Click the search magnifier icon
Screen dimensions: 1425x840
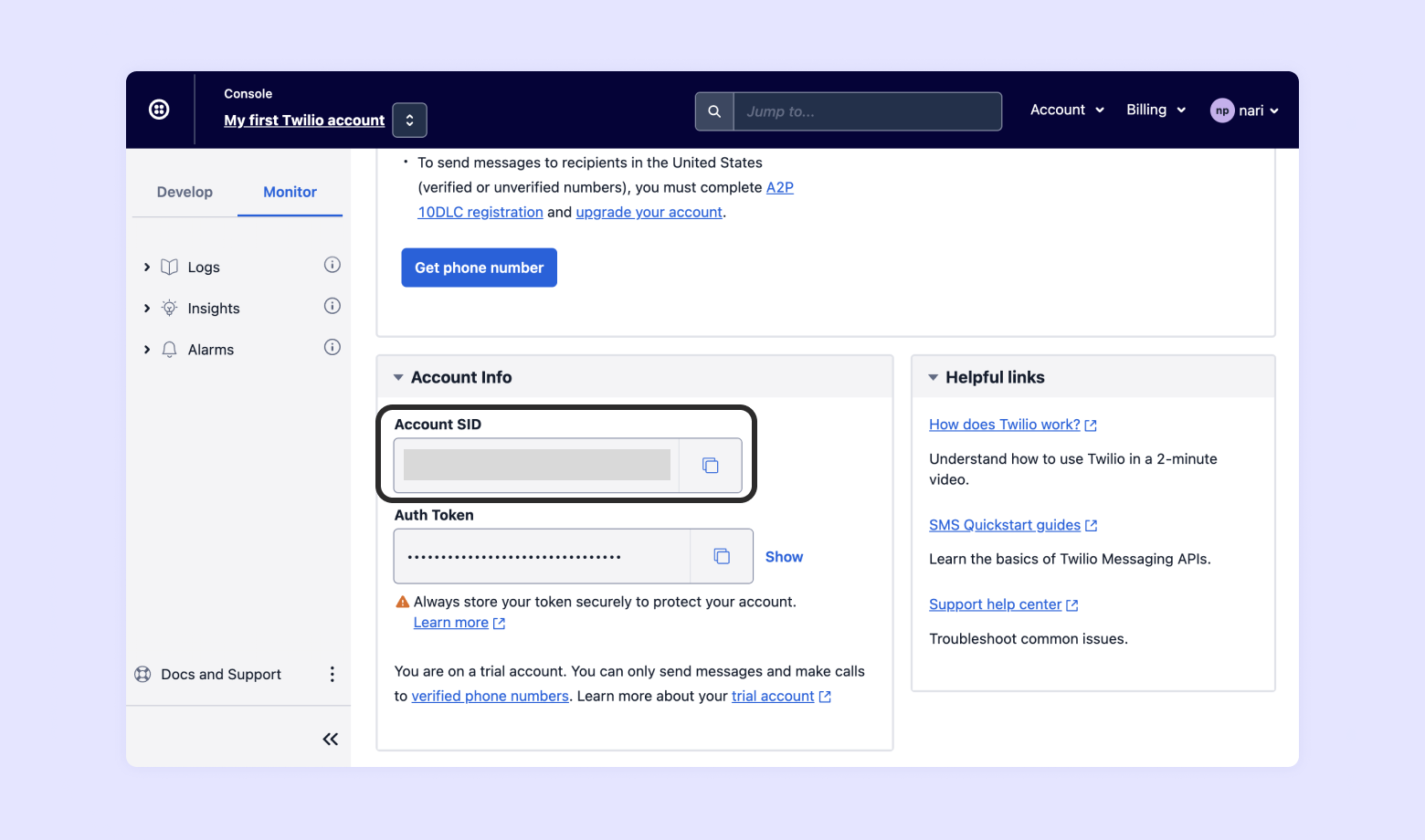coord(714,111)
